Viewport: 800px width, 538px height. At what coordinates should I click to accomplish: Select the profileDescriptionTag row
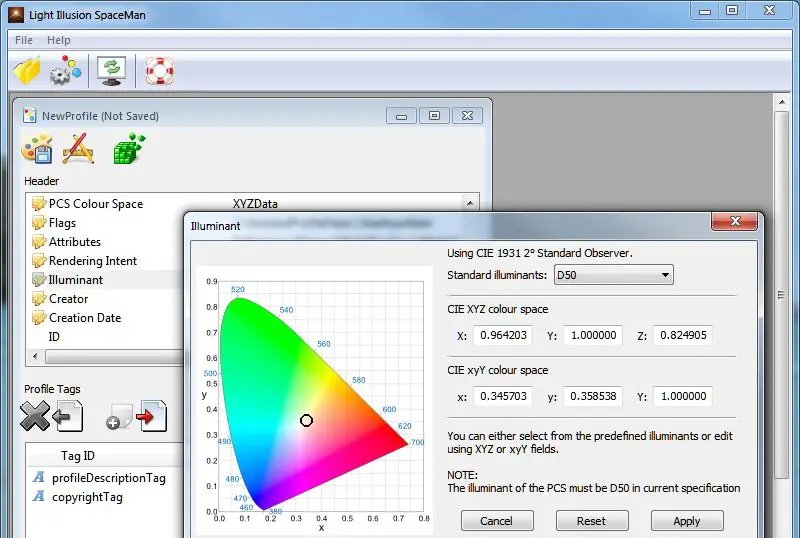click(105, 478)
